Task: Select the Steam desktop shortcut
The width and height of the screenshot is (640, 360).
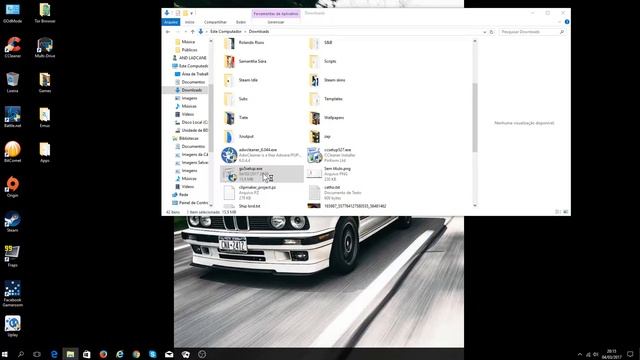Action: (12, 222)
